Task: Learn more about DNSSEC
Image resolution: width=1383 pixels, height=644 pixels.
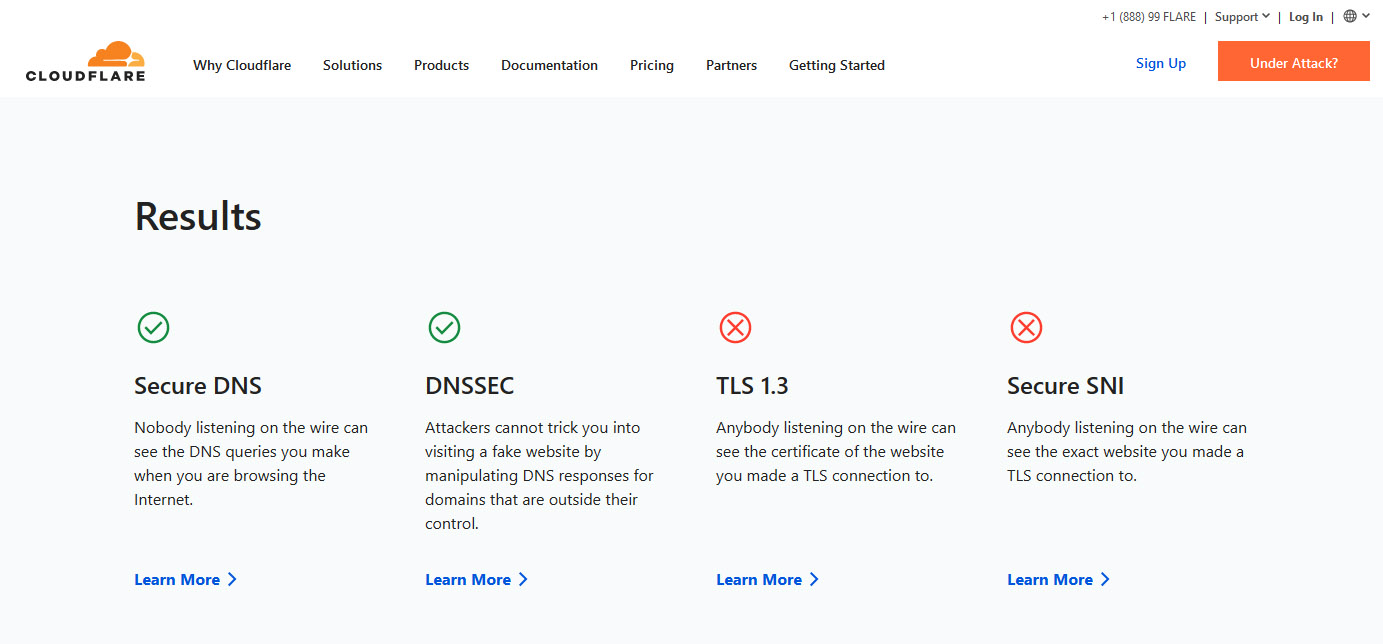Action: (x=476, y=580)
